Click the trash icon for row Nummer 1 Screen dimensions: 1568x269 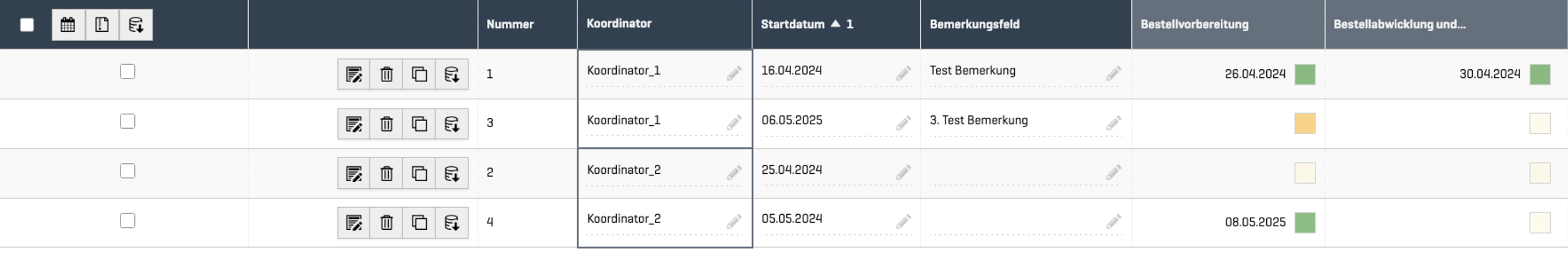pyautogui.click(x=387, y=74)
